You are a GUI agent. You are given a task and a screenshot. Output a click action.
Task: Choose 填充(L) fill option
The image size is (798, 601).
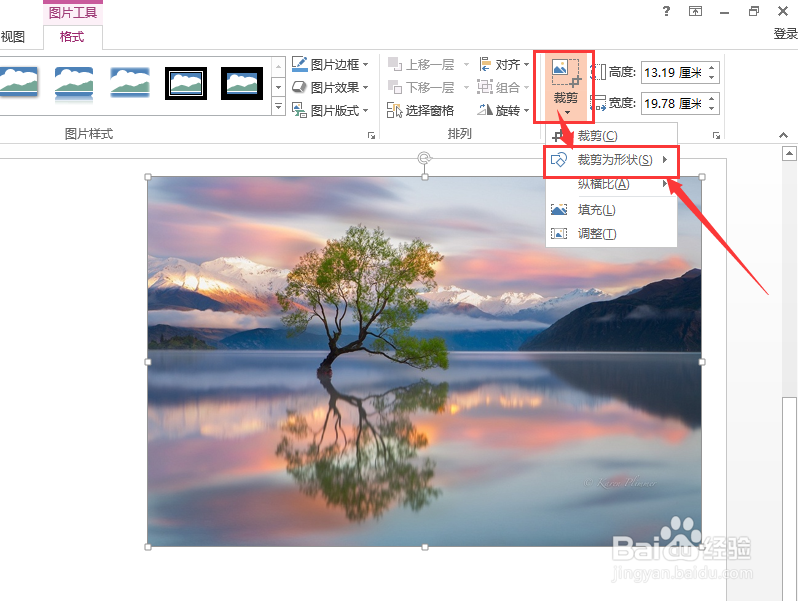tap(611, 209)
